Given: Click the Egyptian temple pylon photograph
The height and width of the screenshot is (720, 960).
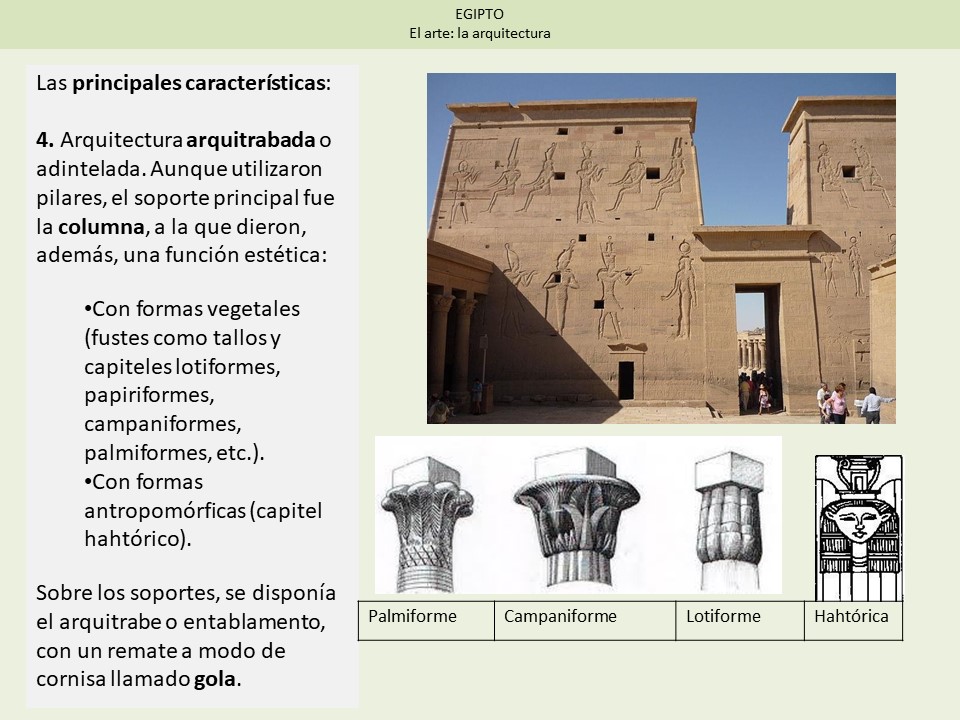Looking at the screenshot, I should [661, 249].
